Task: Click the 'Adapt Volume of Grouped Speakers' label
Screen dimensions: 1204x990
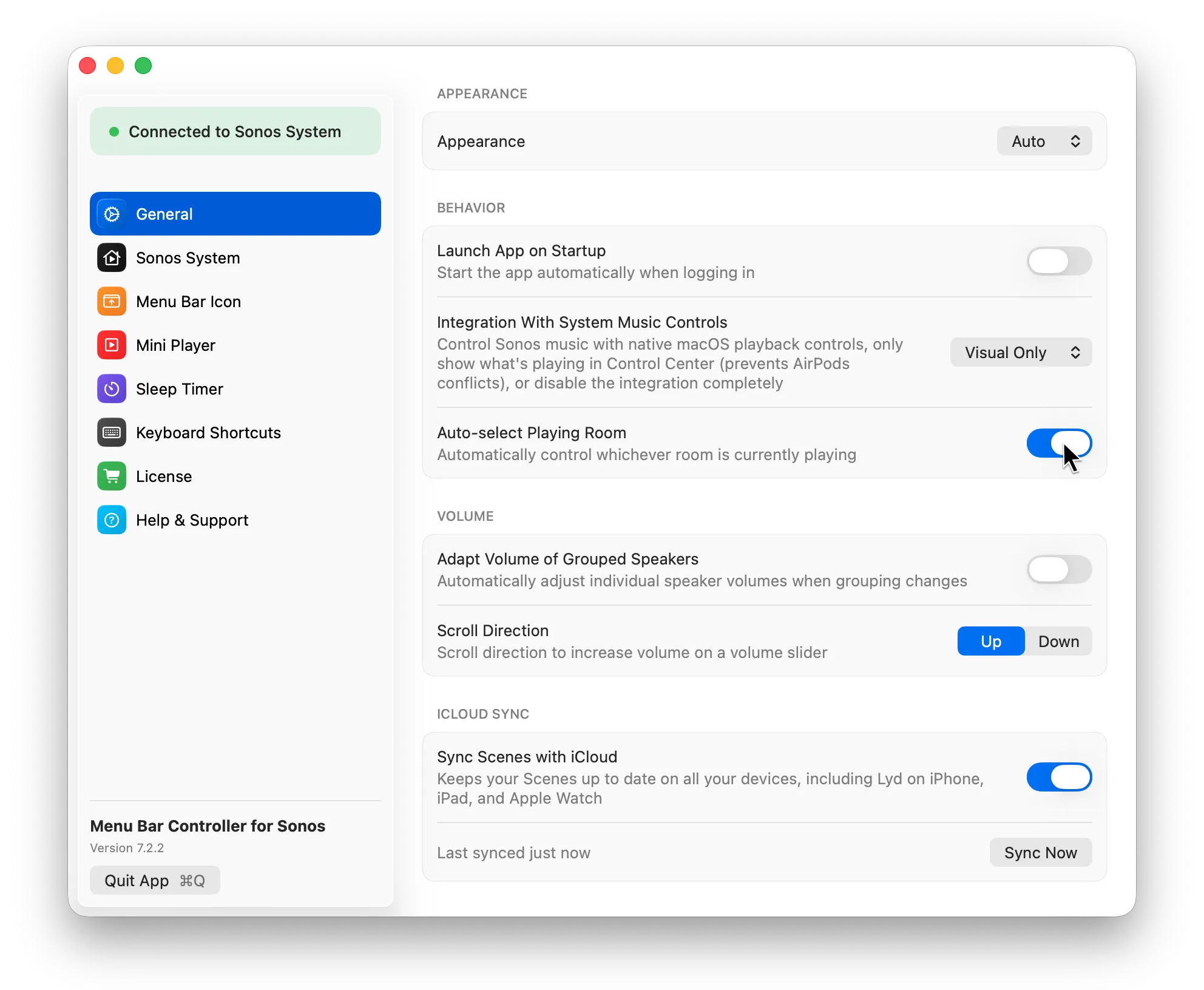Action: tap(567, 559)
